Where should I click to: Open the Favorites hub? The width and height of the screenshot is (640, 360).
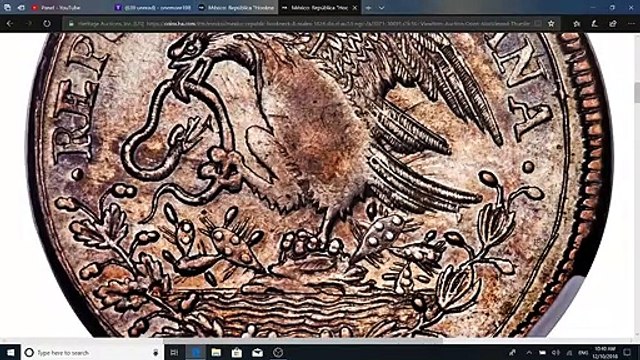(x=577, y=24)
